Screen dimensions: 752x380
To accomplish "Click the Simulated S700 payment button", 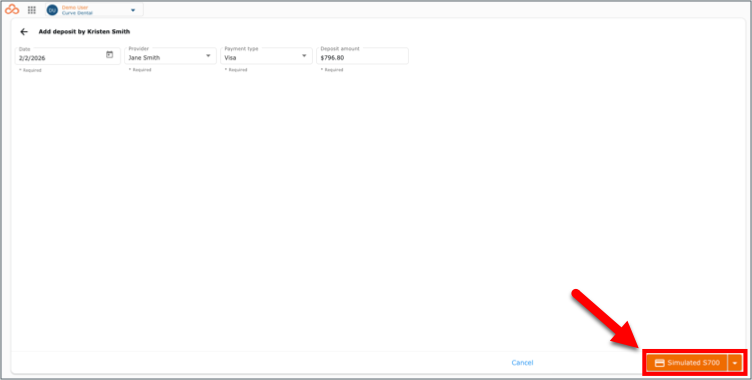I will [687, 363].
